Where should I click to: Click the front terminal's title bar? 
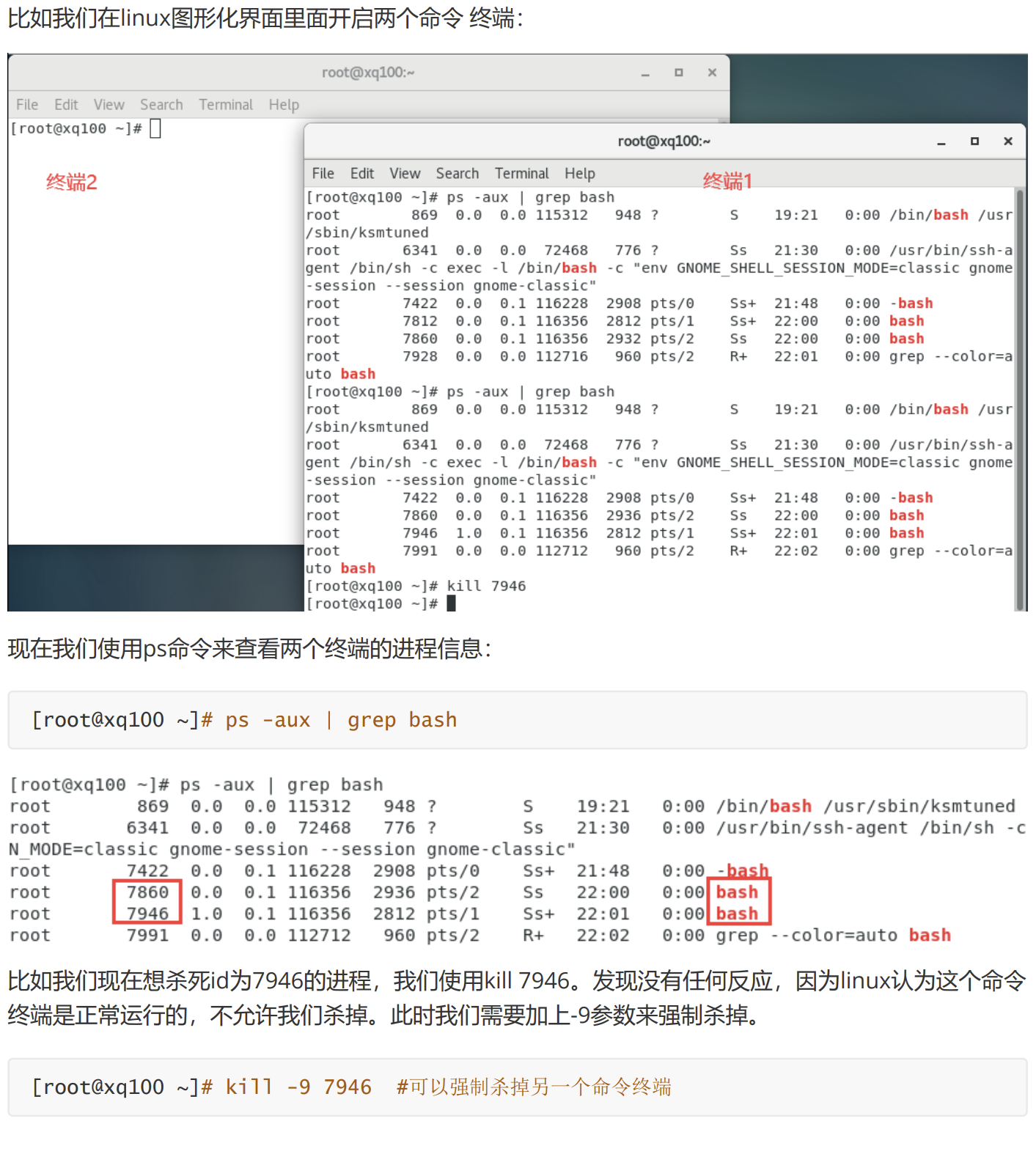pos(664,142)
